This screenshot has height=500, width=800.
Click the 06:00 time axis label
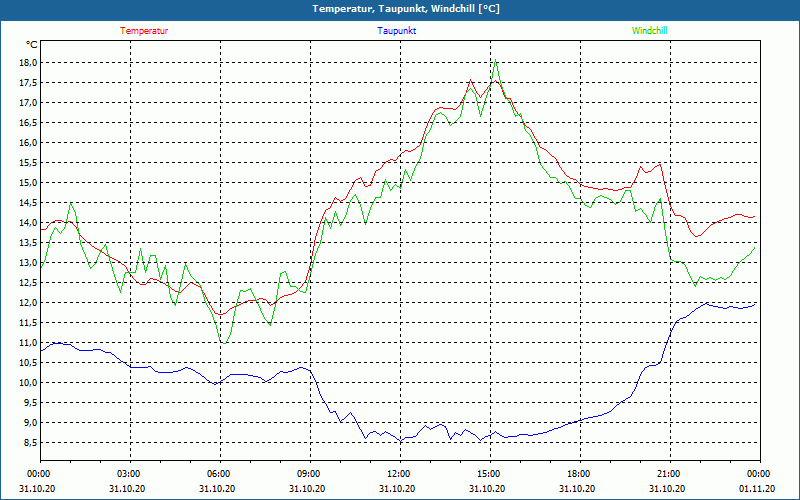click(220, 474)
